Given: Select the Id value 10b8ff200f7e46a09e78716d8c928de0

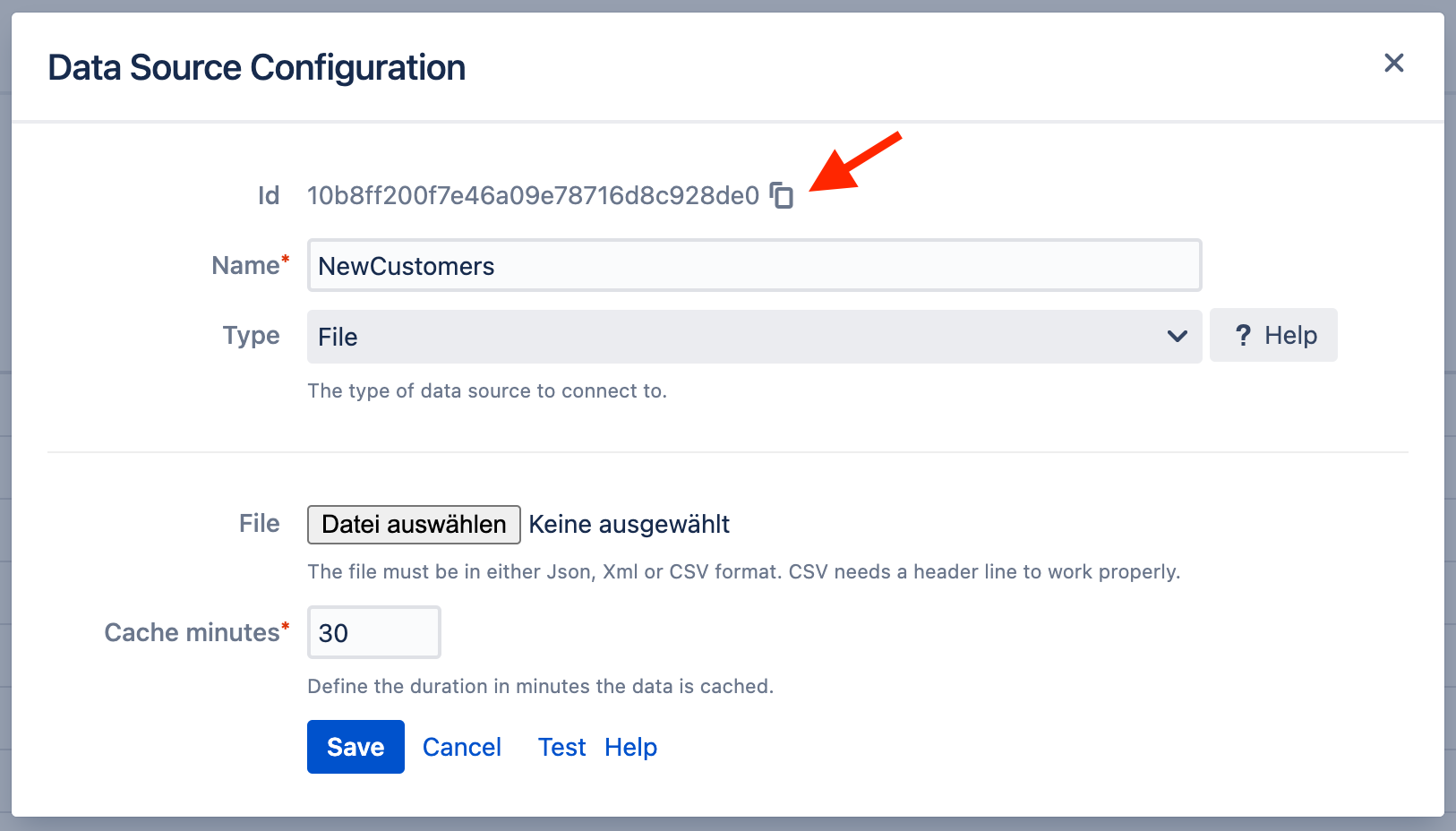Looking at the screenshot, I should [x=533, y=196].
